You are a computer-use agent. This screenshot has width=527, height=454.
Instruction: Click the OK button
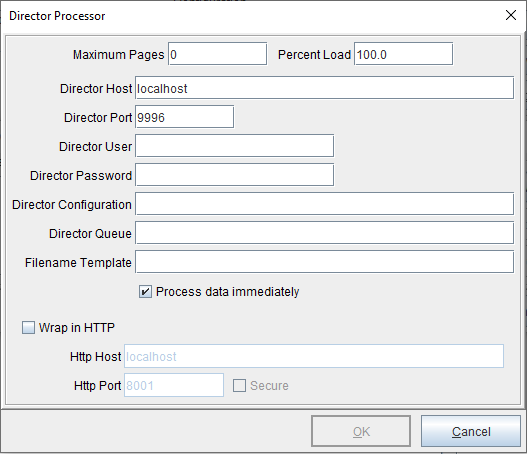[x=361, y=431]
